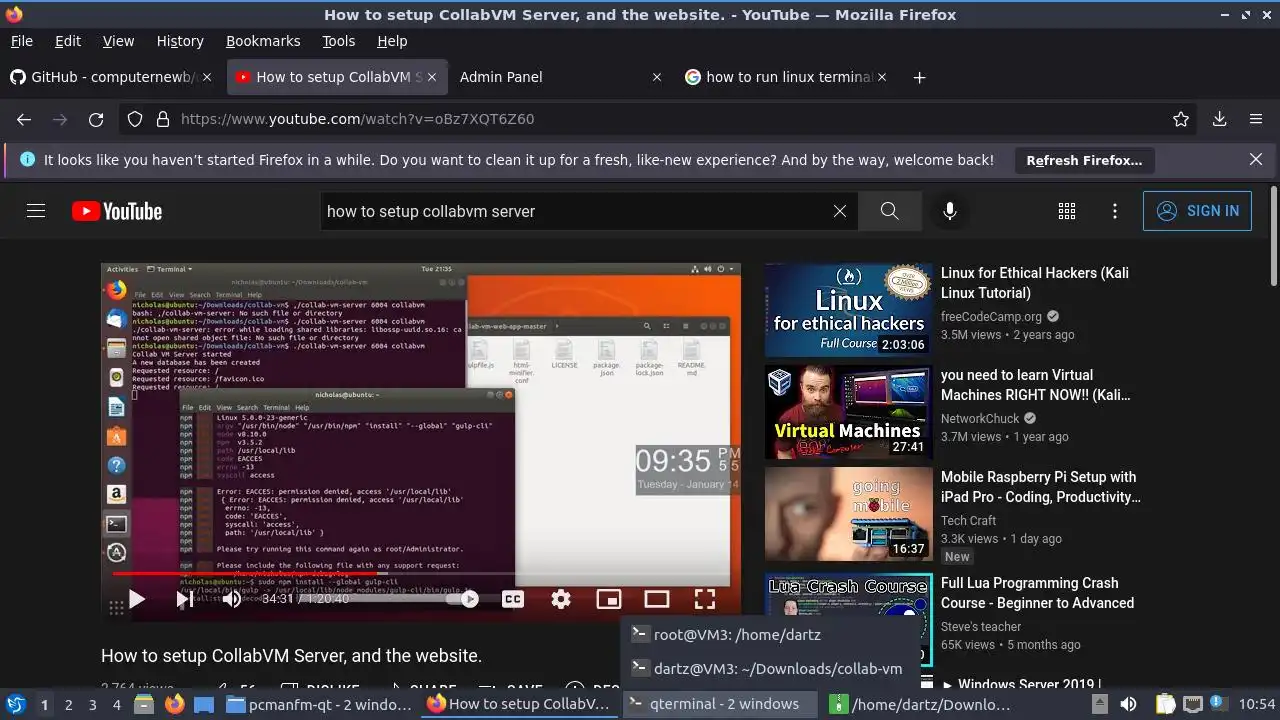Open the Tools menu

click(x=339, y=41)
